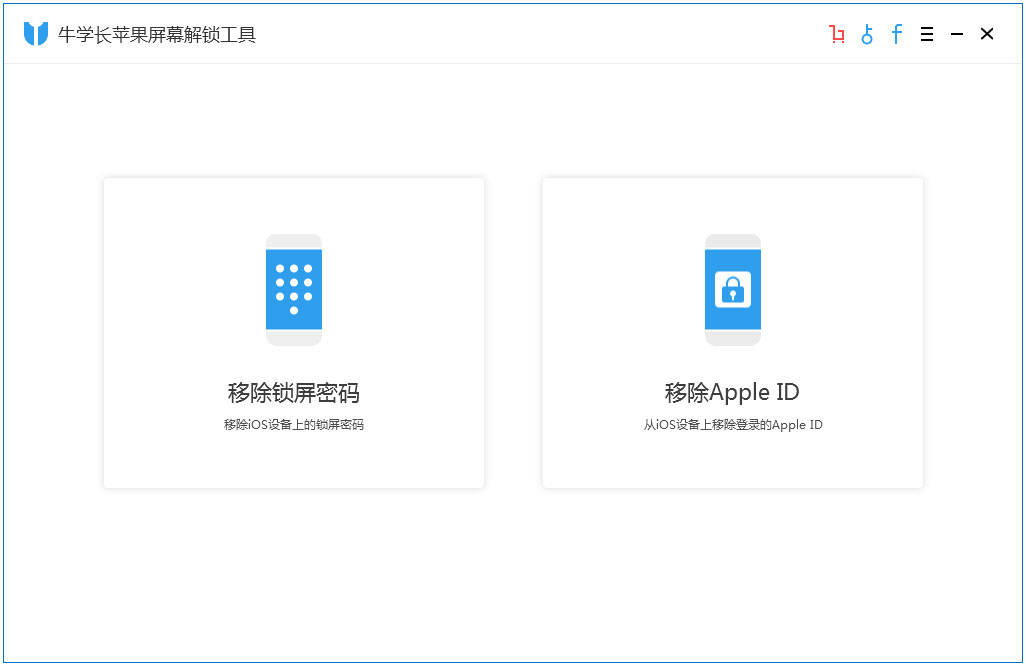Screen dimensions: 1026x667
Task: Click the keypad phone icon
Action: click(294, 290)
